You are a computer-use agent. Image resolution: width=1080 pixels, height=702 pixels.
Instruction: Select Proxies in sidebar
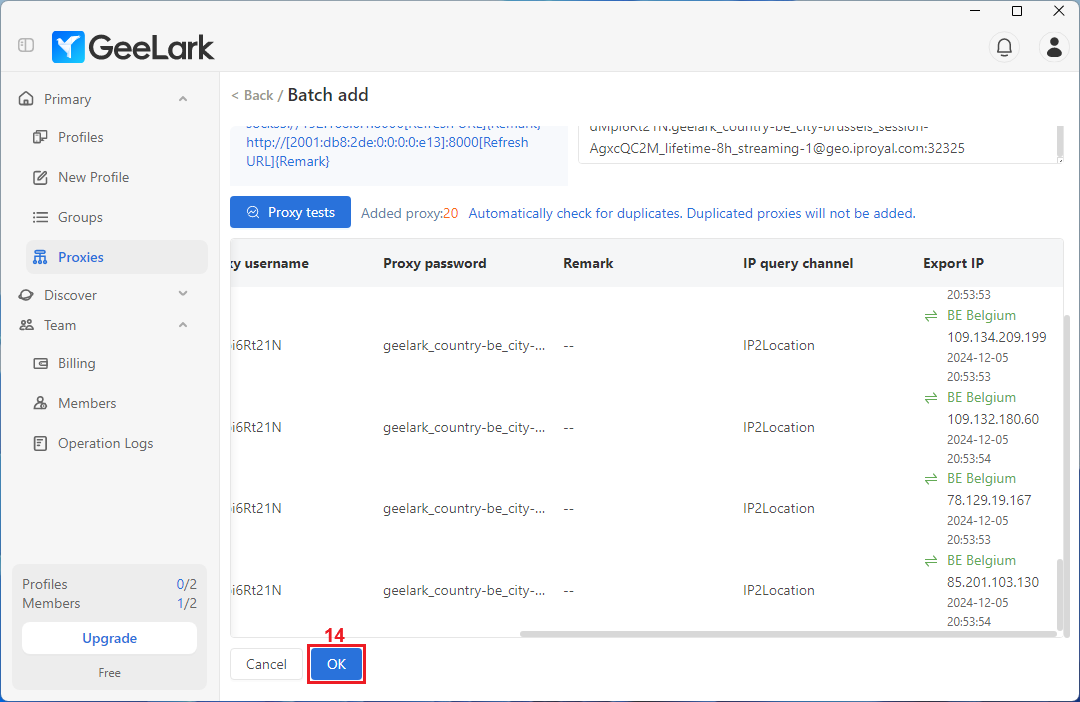tap(80, 257)
